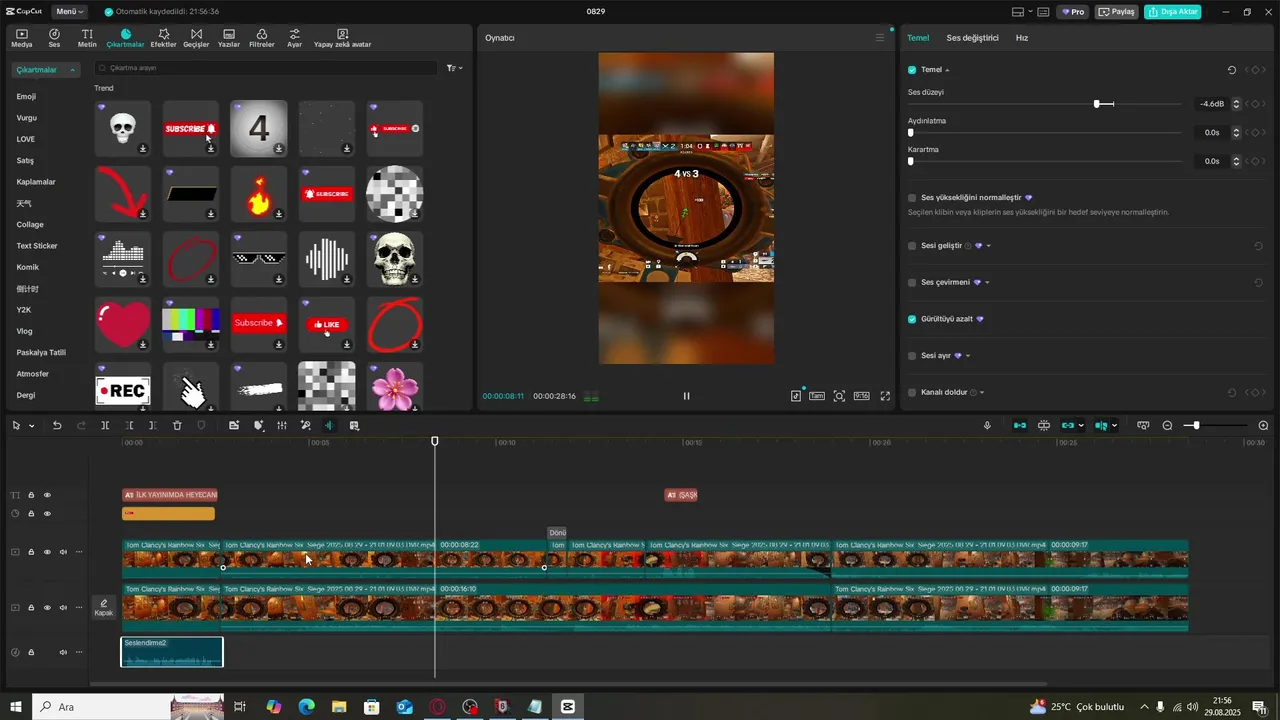Click the Tam quality button in player

817,396
